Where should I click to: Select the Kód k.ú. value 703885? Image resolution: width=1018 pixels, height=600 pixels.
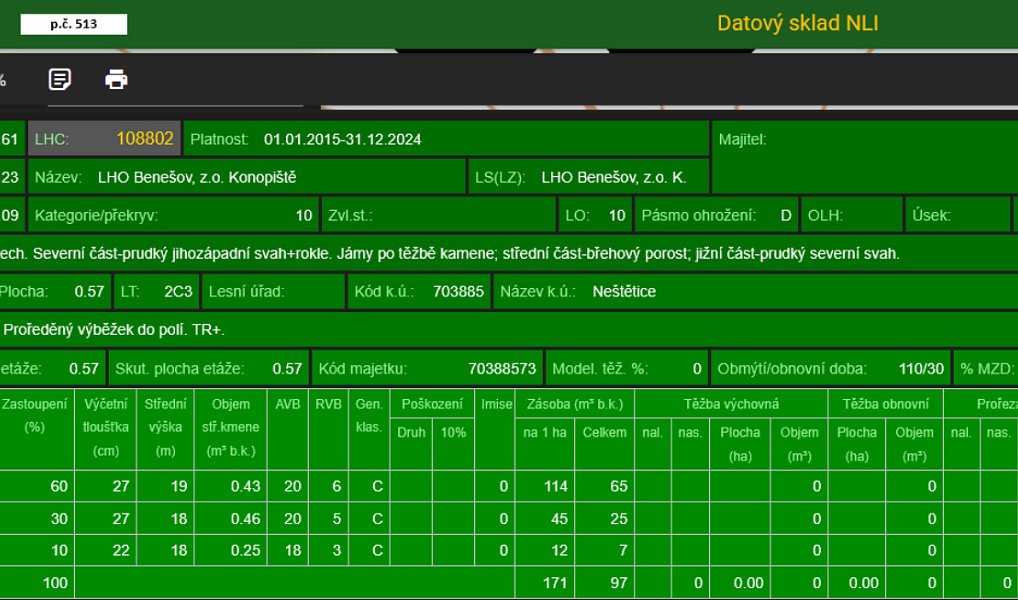[x=458, y=292]
